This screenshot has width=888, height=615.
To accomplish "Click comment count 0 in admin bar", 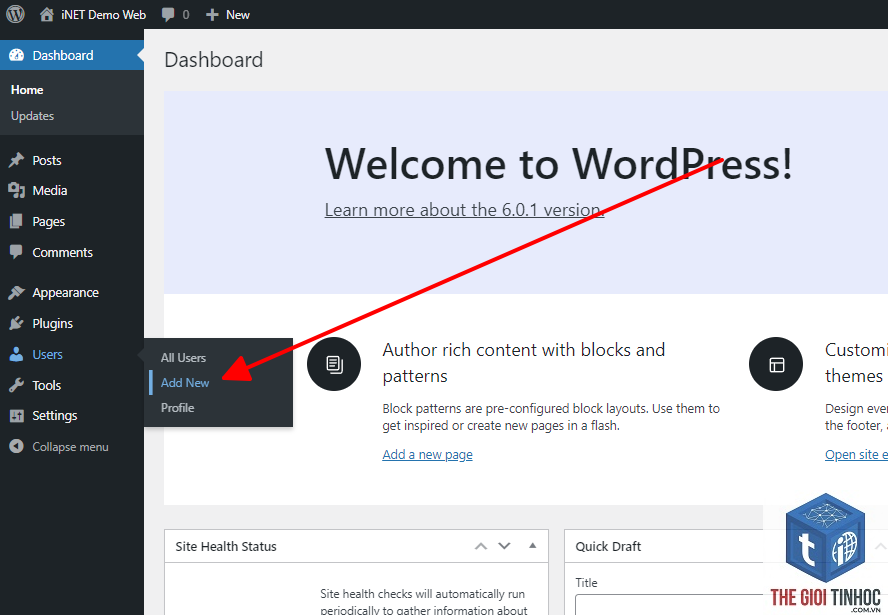I will point(186,15).
